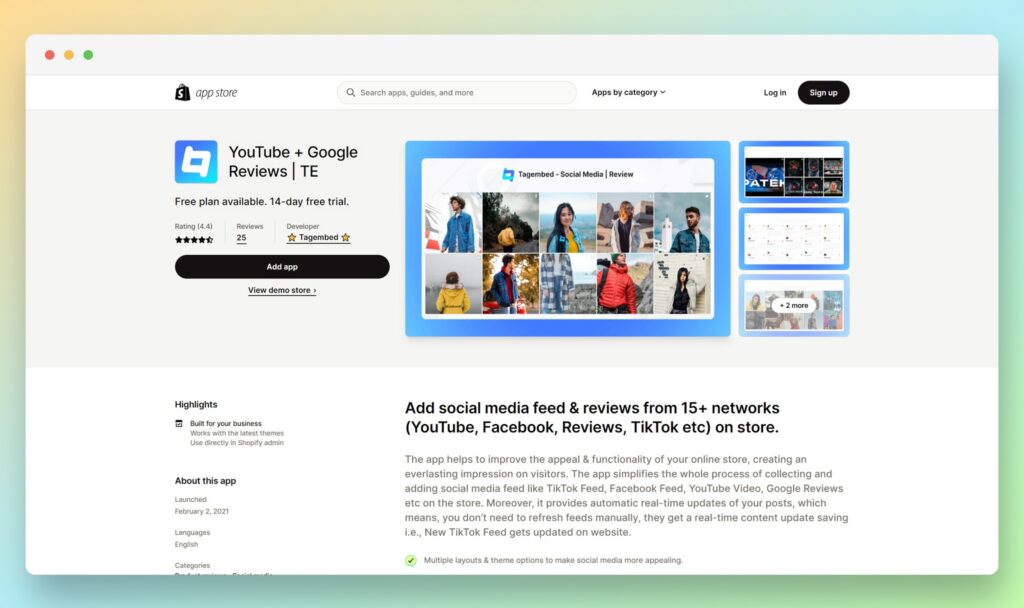This screenshot has width=1024, height=608.
Task: Click the English language value
Action: 186,545
